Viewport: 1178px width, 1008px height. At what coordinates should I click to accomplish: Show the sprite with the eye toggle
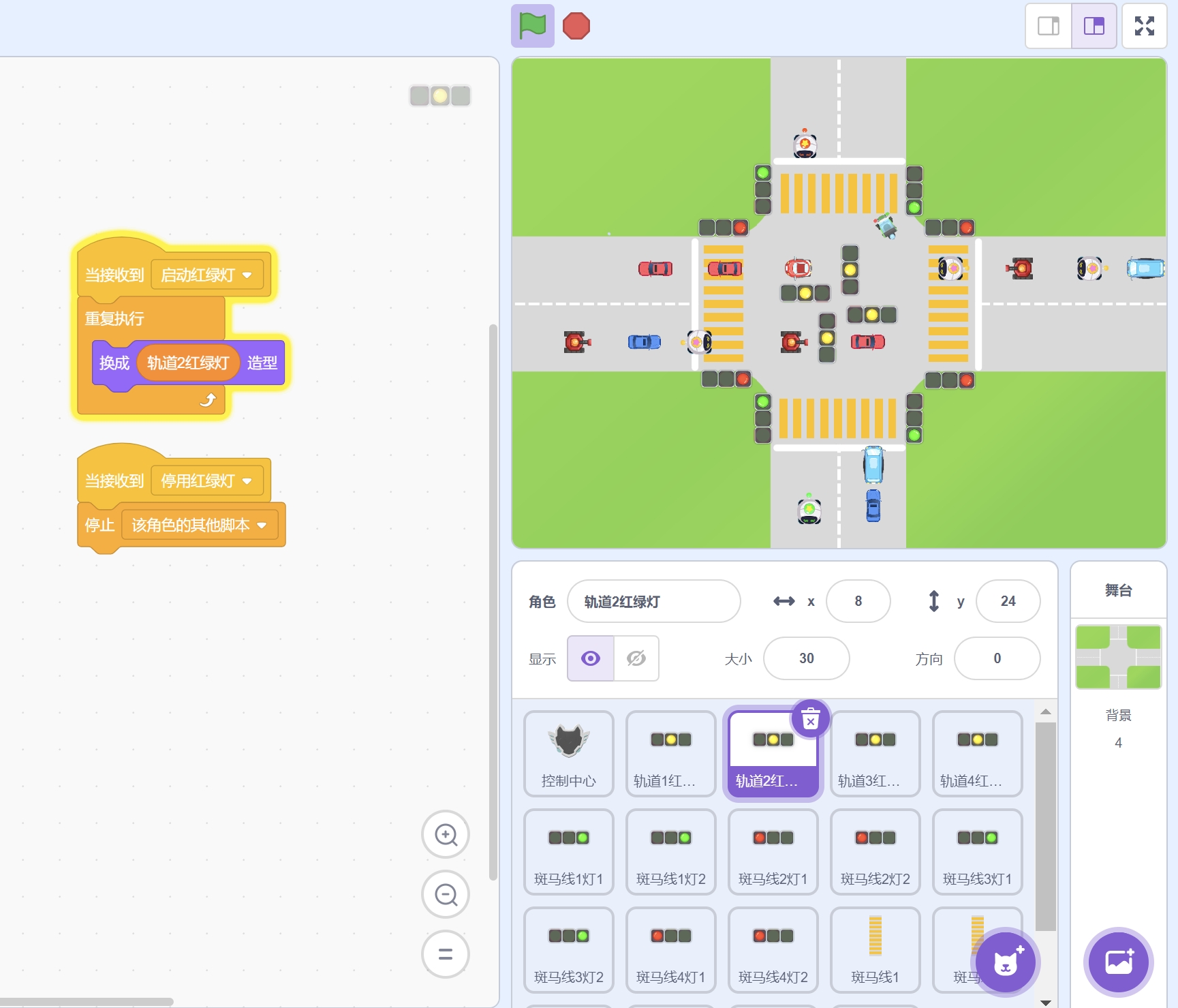(591, 658)
